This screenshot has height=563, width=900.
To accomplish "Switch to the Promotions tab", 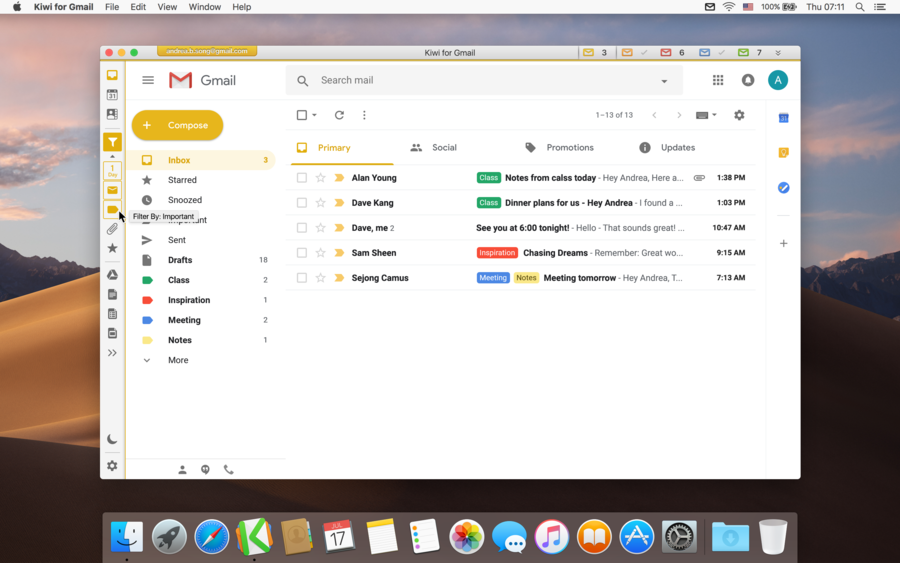I will pos(570,147).
